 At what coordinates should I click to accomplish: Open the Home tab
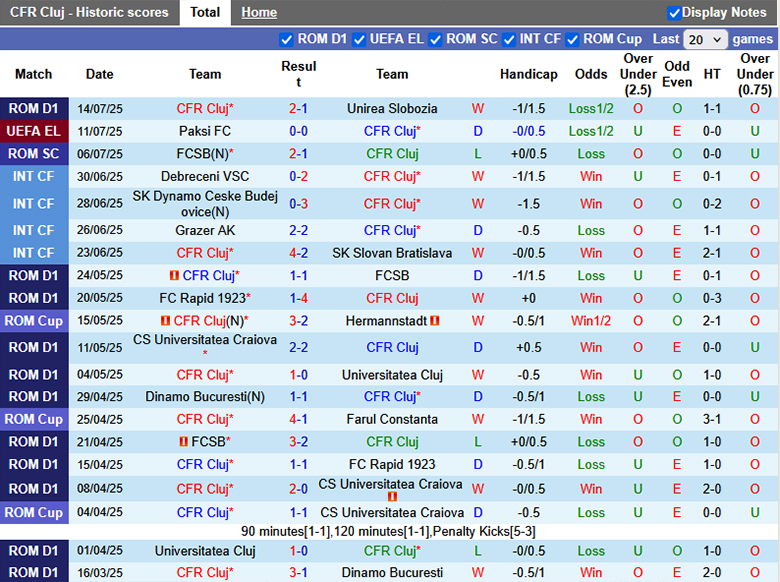pos(259,12)
